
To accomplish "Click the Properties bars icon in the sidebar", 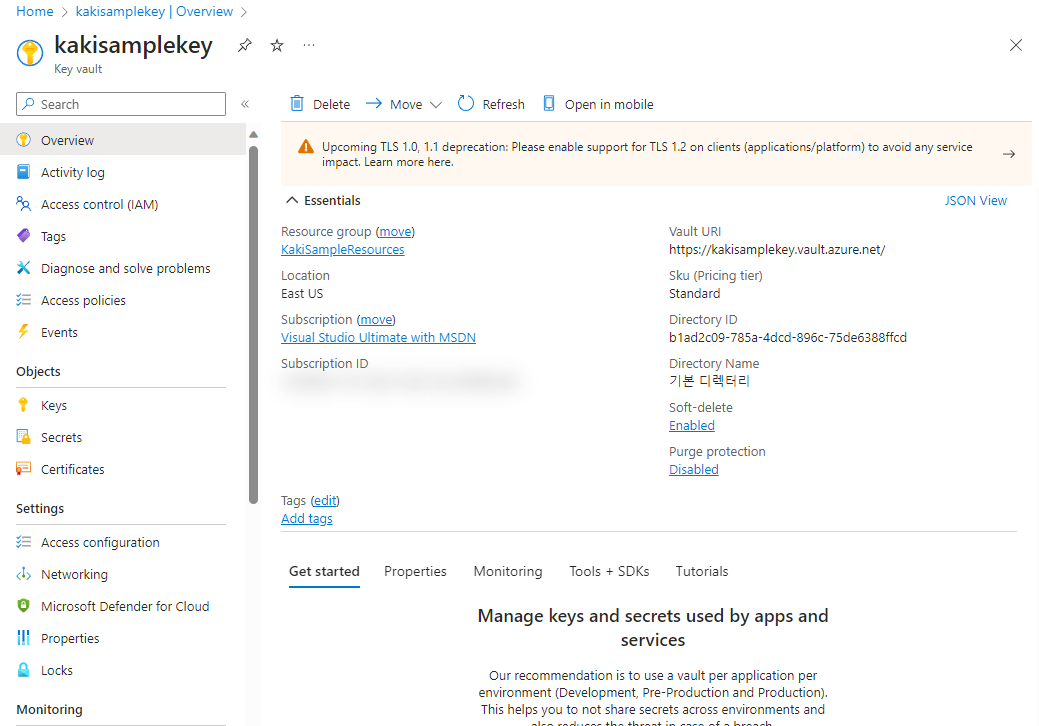I will [23, 637].
